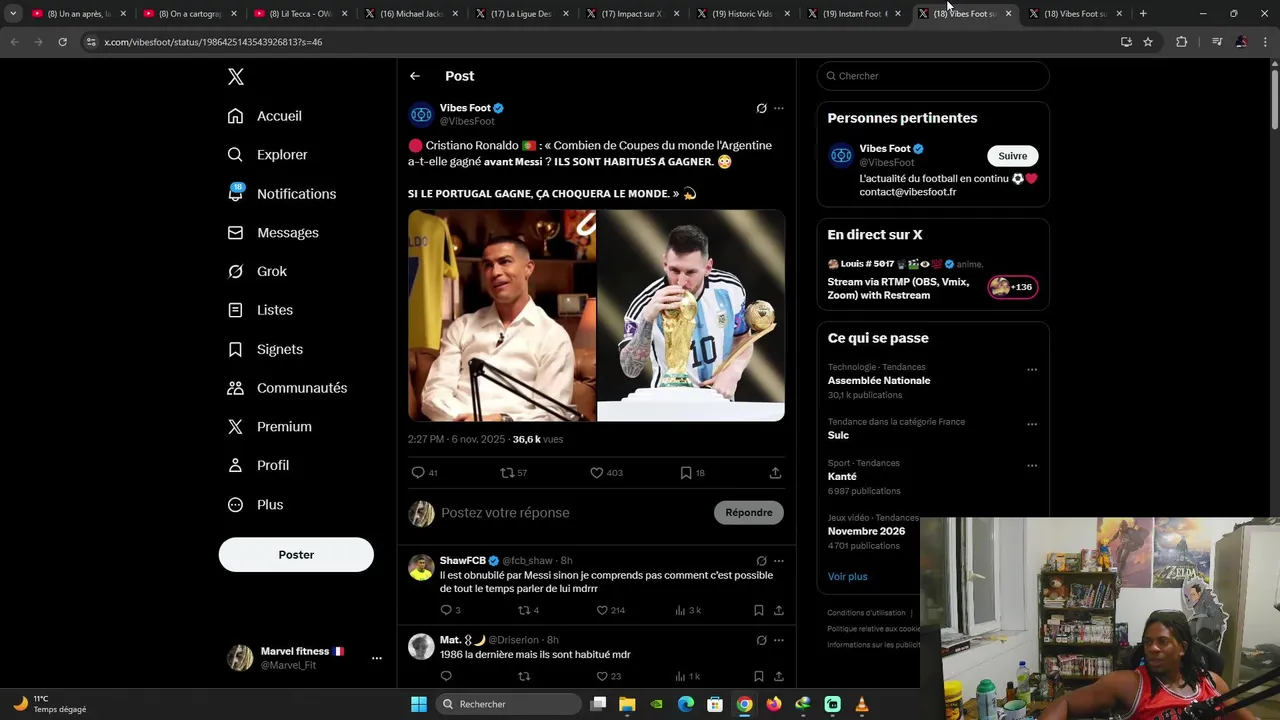This screenshot has height=720, width=1280.
Task: Open more options on Mat. reply
Action: [779, 640]
